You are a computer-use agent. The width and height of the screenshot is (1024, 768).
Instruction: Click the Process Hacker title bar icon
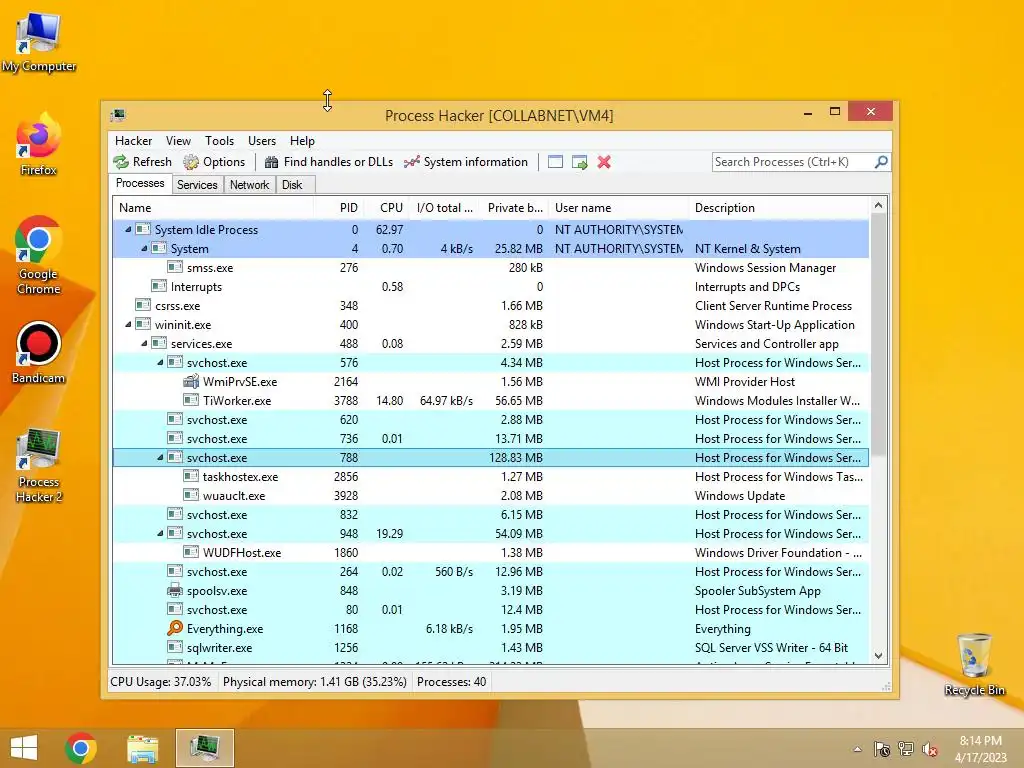[x=118, y=116]
